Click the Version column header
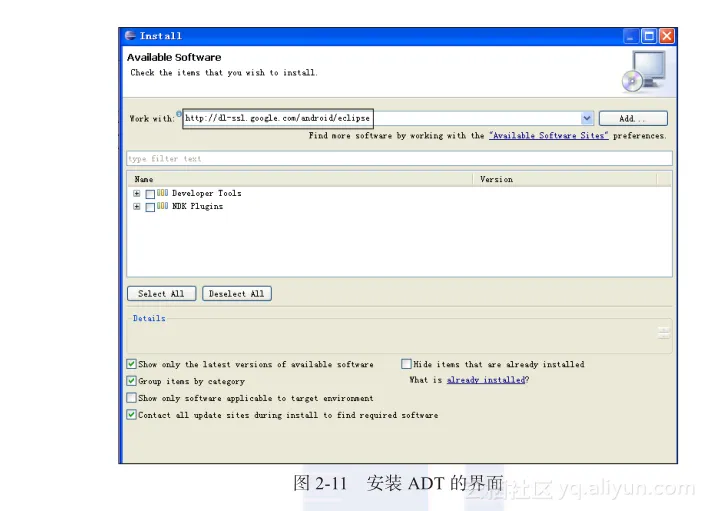The height and width of the screenshot is (511, 706). point(565,179)
